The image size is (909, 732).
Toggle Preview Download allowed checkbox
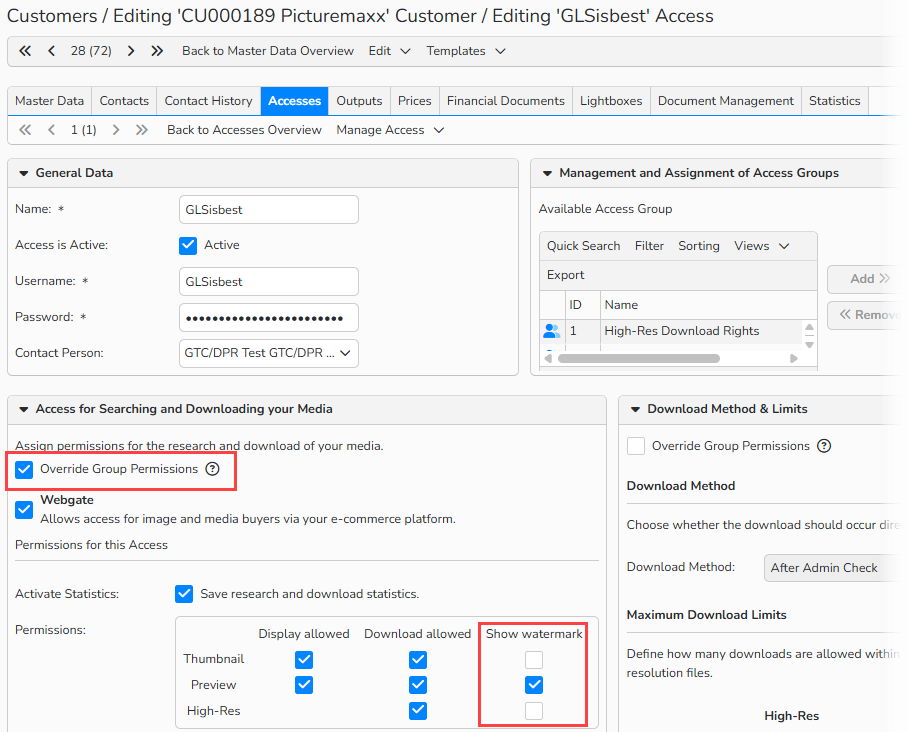(x=417, y=685)
